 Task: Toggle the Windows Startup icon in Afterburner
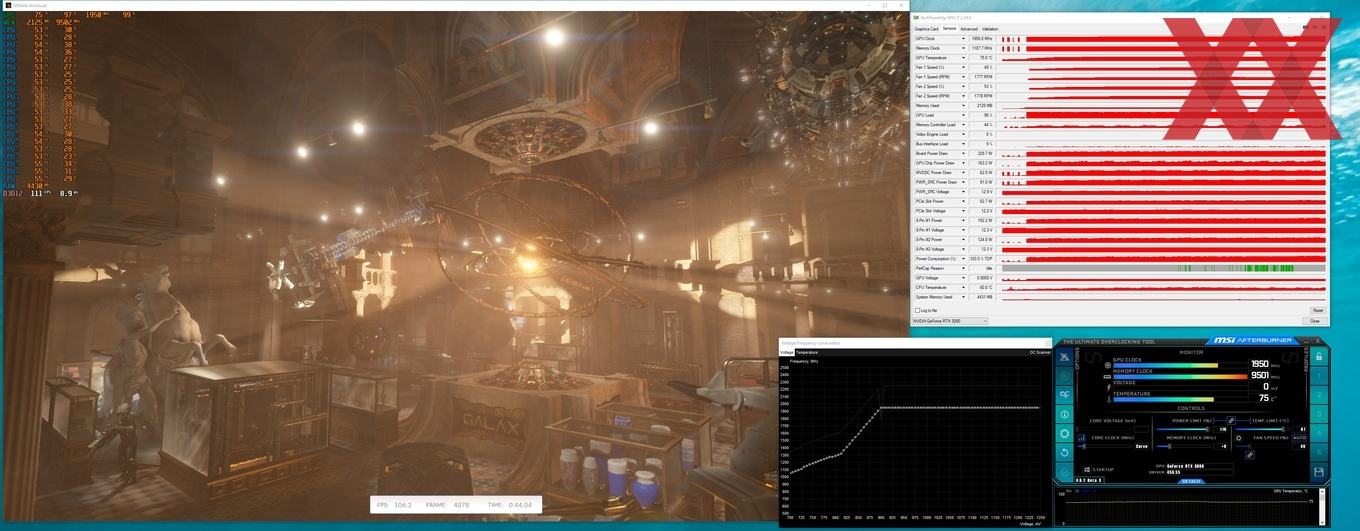click(1087, 469)
